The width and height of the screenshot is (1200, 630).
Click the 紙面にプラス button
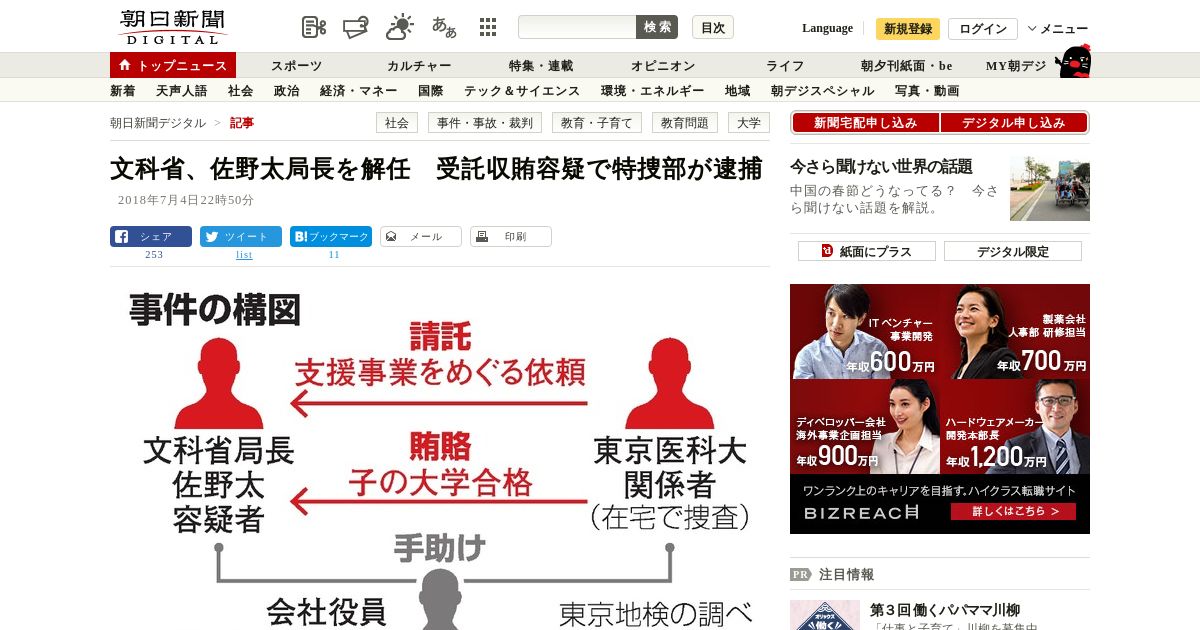pos(867,251)
